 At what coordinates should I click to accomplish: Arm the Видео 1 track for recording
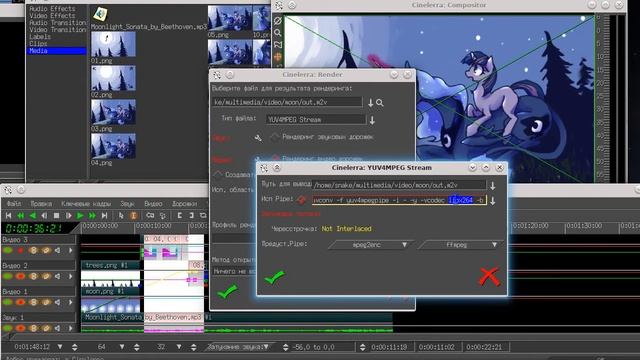[20, 302]
